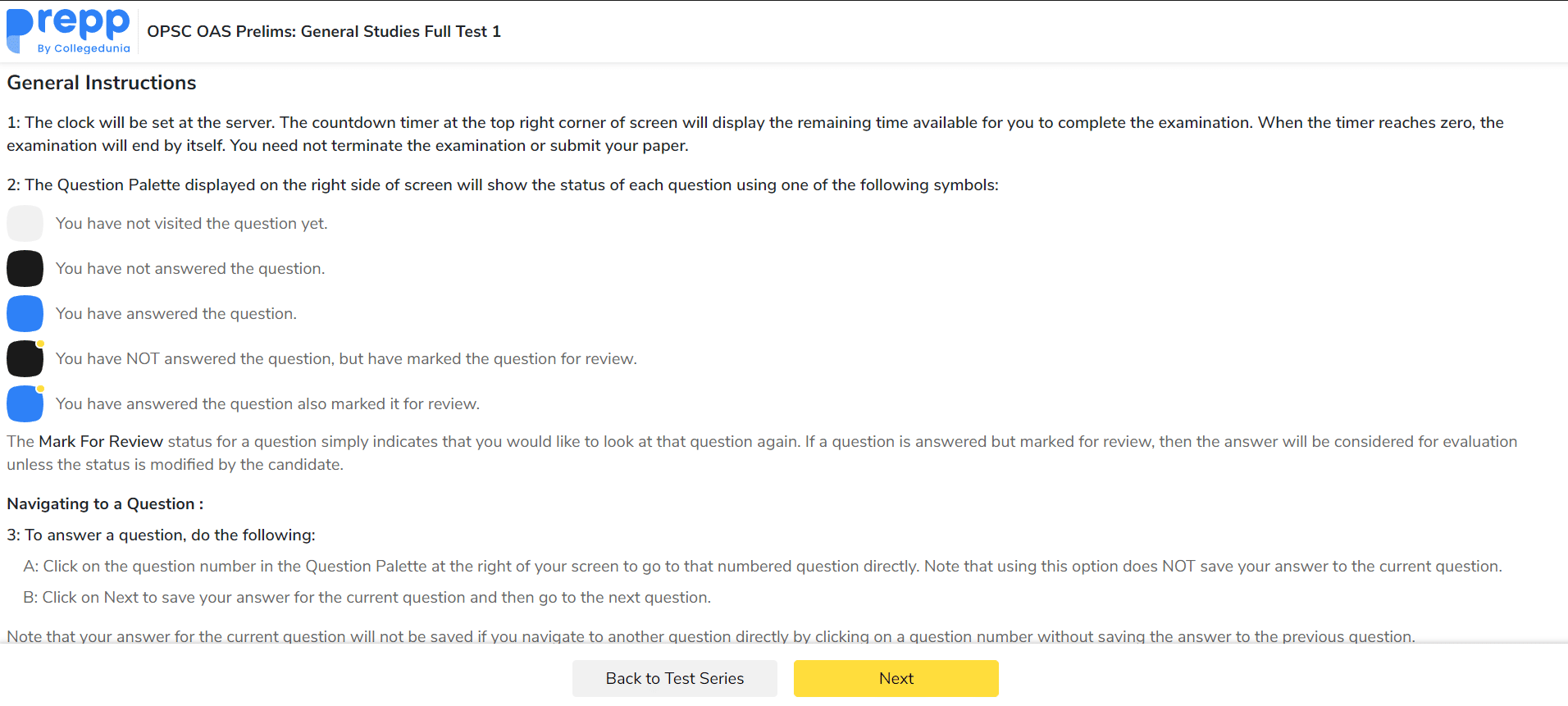Click instruction A about the Question Palette
This screenshot has height=706, width=1568.
coord(763,567)
